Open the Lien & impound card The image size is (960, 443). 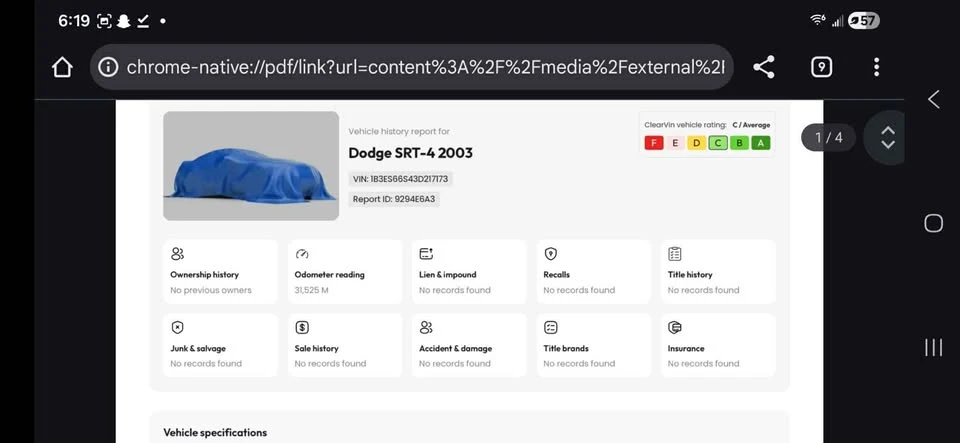[469, 272]
